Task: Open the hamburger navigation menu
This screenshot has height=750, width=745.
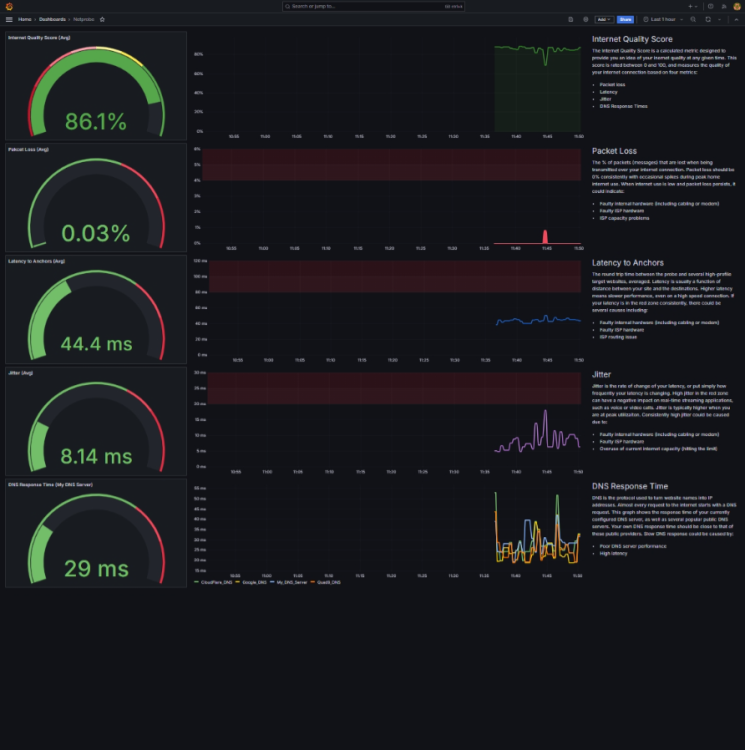Action: (9, 19)
